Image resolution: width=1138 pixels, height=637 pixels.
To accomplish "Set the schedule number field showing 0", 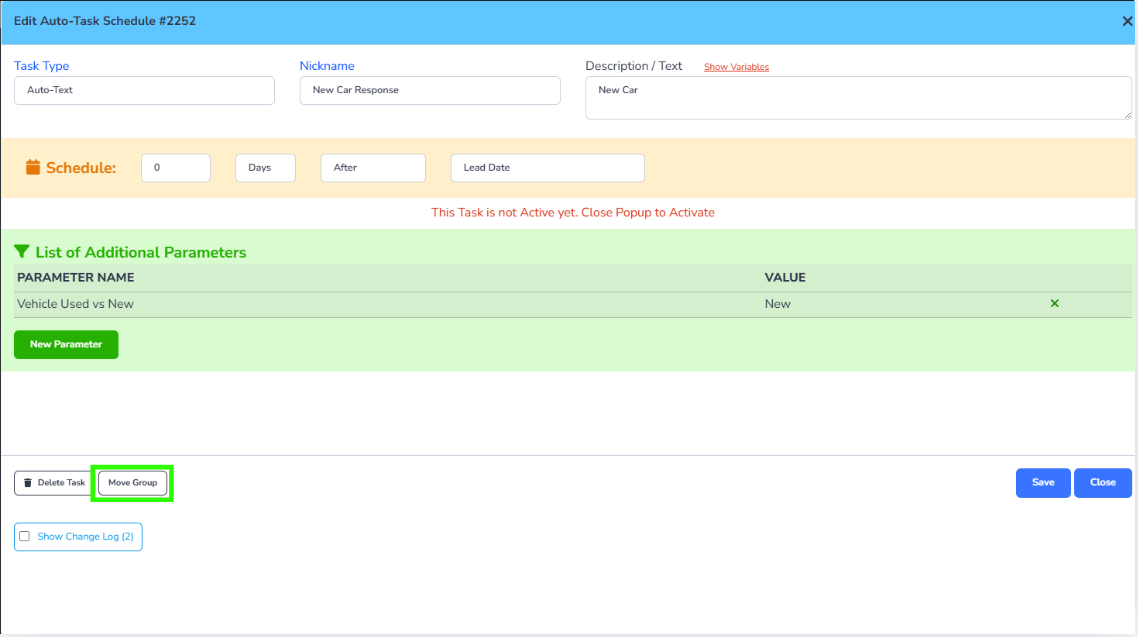I will click(x=176, y=168).
